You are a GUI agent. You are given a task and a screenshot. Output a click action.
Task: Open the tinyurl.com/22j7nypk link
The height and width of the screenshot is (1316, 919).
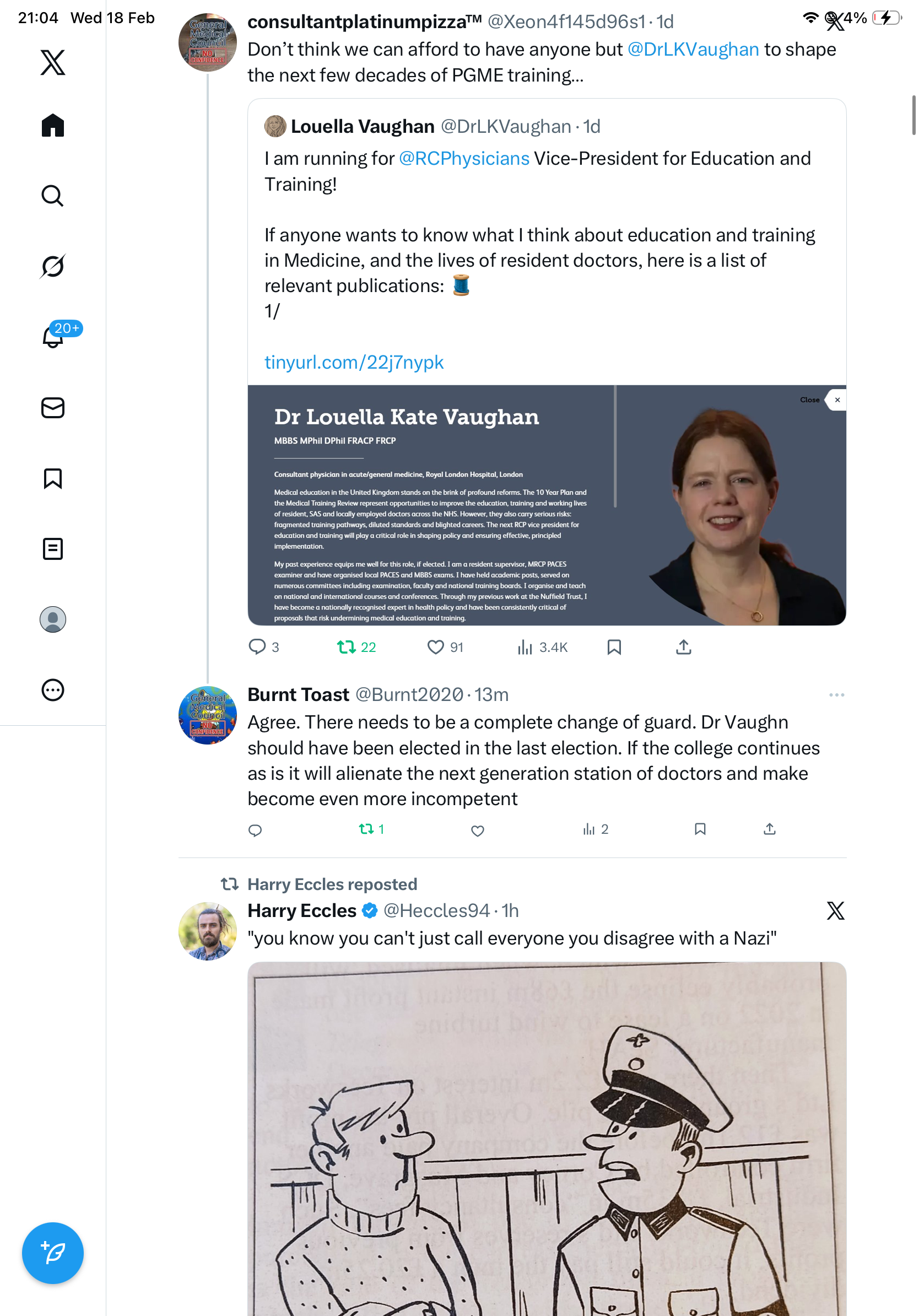click(x=354, y=362)
